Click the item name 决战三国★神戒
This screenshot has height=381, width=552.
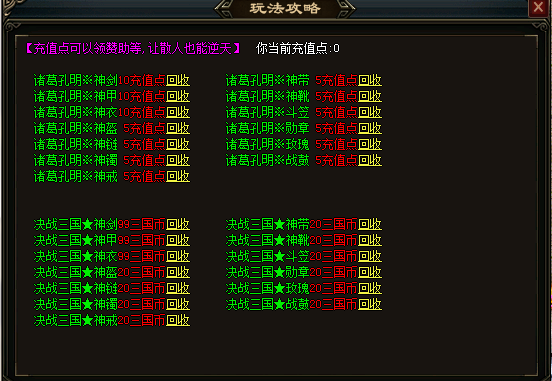point(75,320)
